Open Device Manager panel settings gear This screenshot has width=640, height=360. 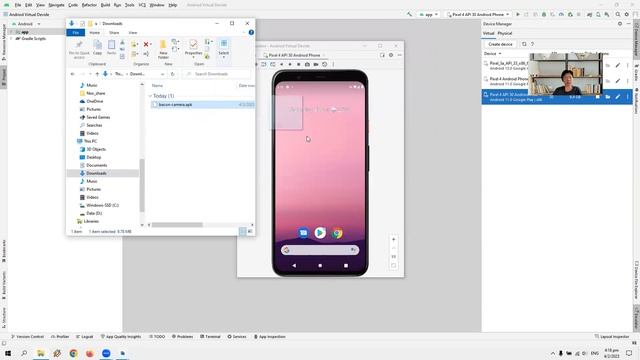(620, 24)
